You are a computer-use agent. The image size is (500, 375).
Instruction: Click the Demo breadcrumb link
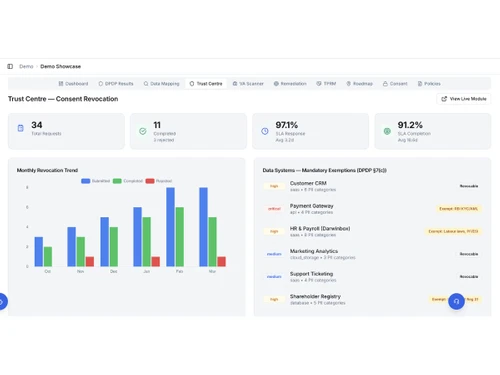(x=26, y=66)
